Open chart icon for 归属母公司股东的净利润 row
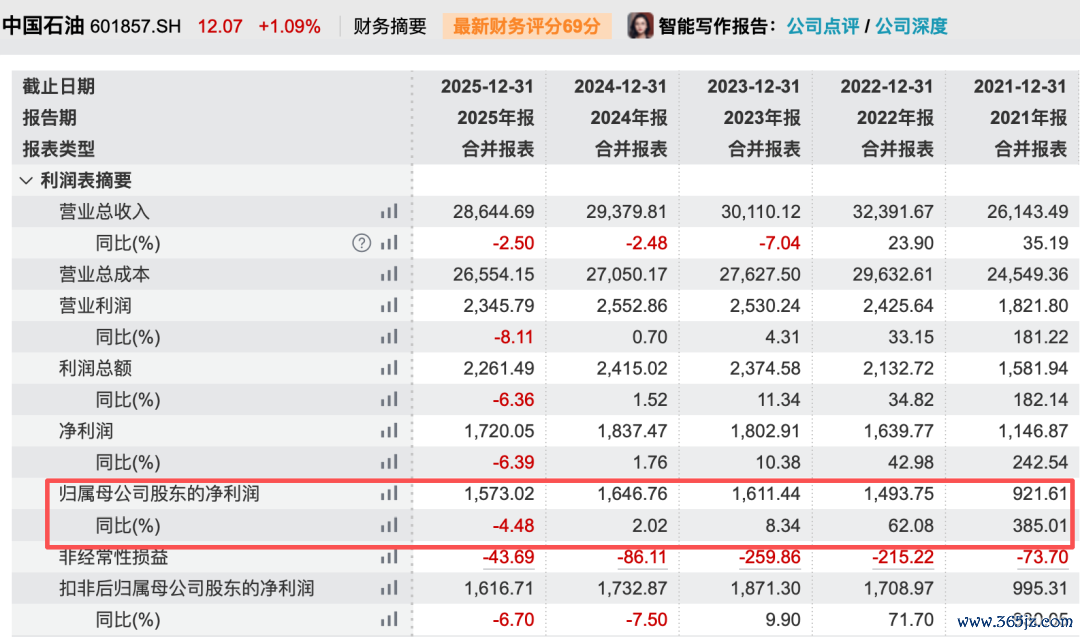Image resolution: width=1080 pixels, height=637 pixels. point(389,493)
